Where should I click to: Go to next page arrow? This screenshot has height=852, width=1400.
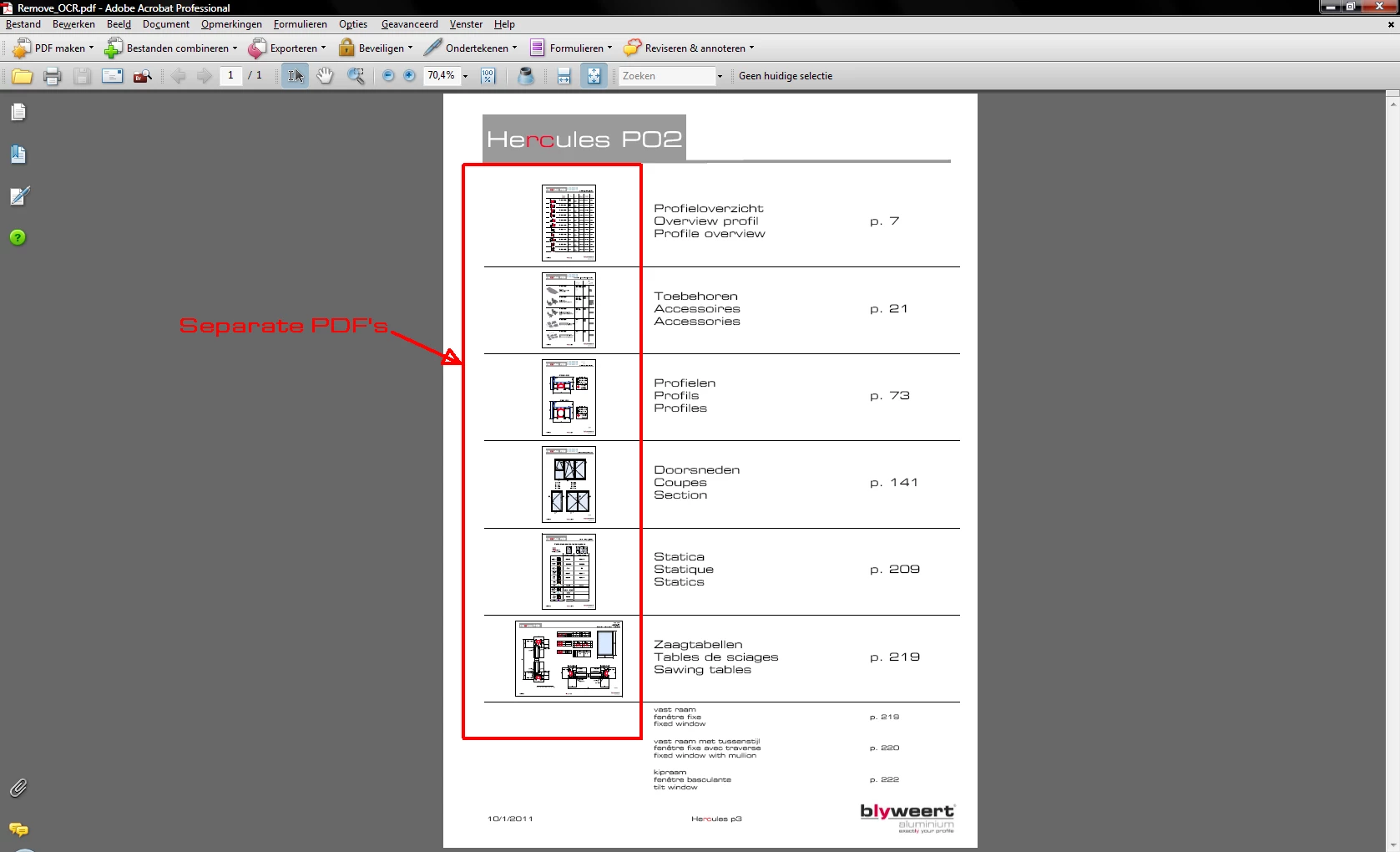205,76
